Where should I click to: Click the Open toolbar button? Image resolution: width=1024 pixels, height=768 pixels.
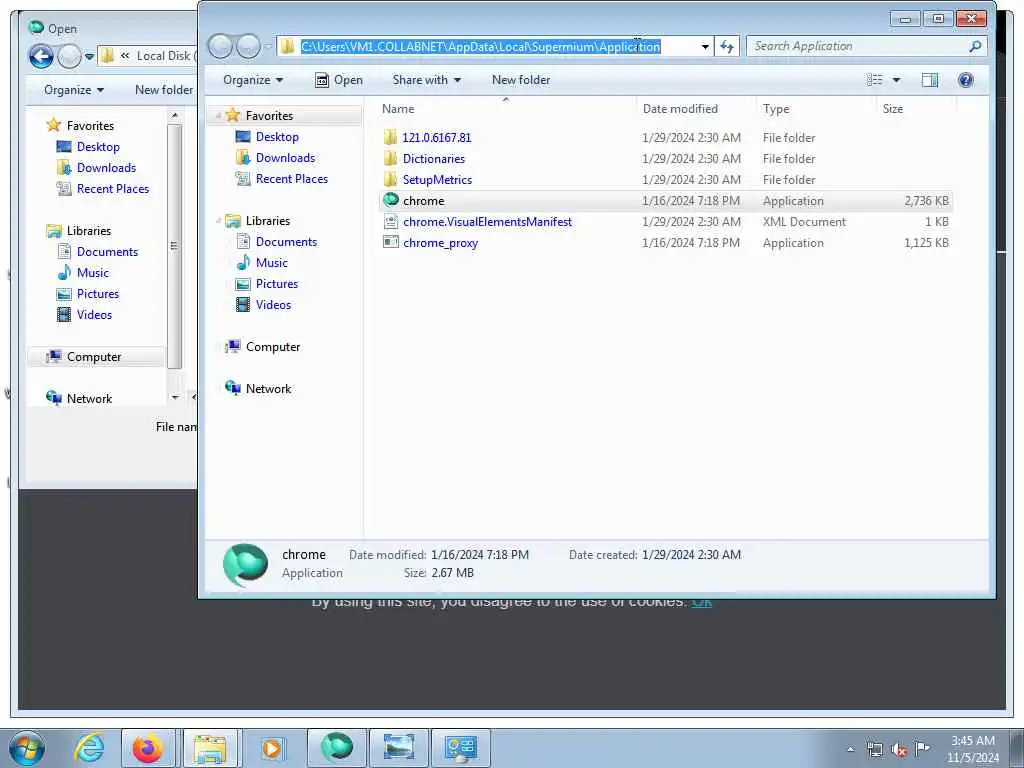pos(339,80)
